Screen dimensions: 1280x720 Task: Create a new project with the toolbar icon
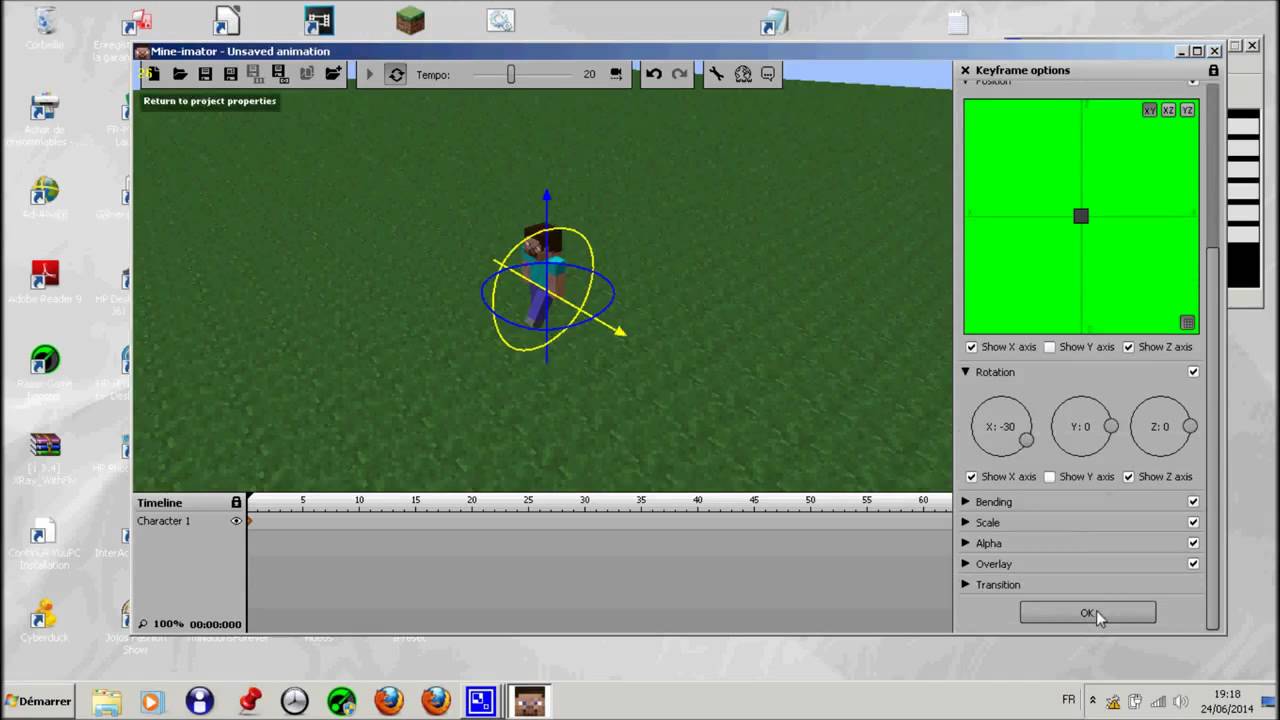click(153, 74)
